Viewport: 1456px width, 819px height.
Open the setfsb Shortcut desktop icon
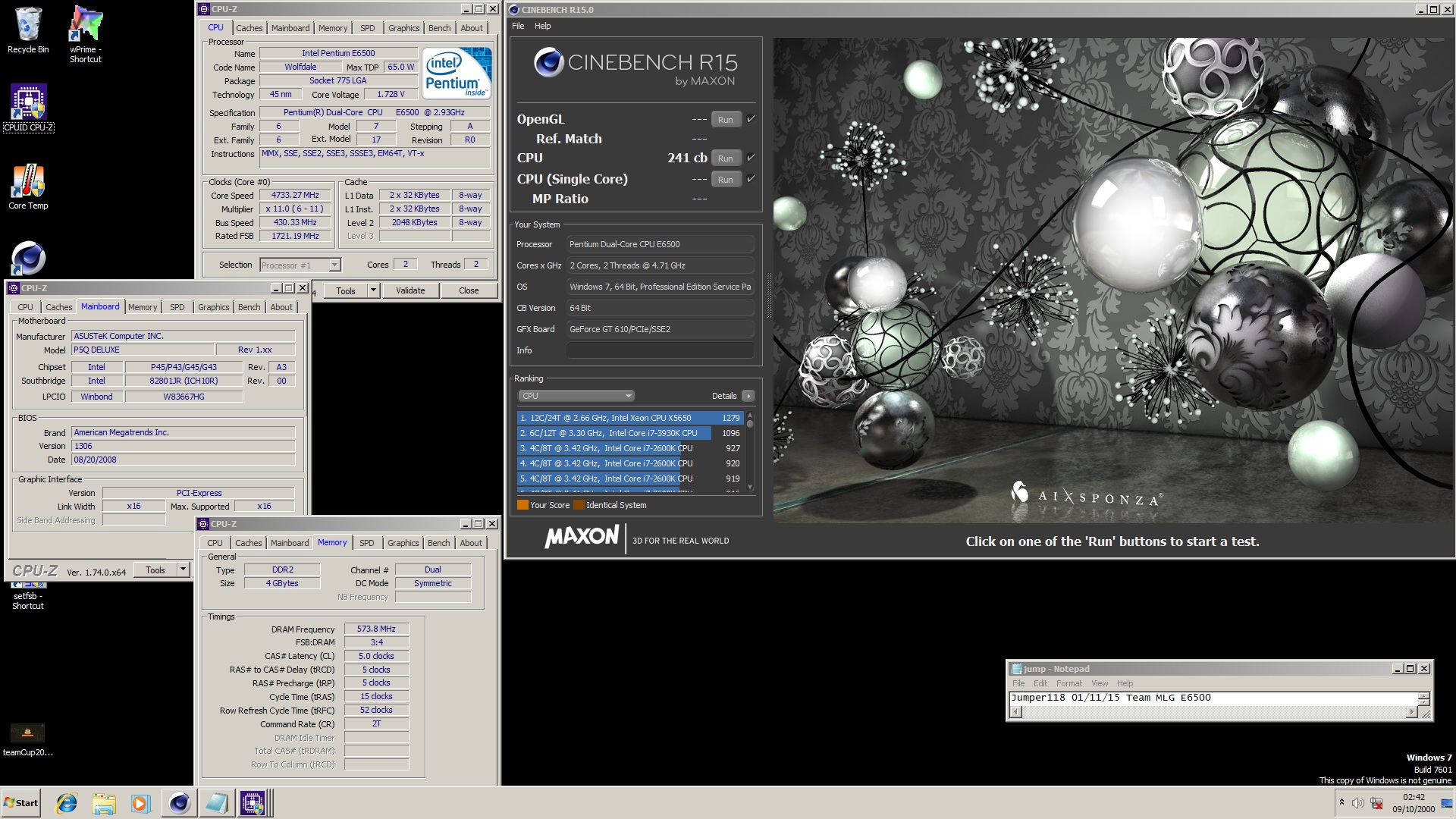click(27, 596)
